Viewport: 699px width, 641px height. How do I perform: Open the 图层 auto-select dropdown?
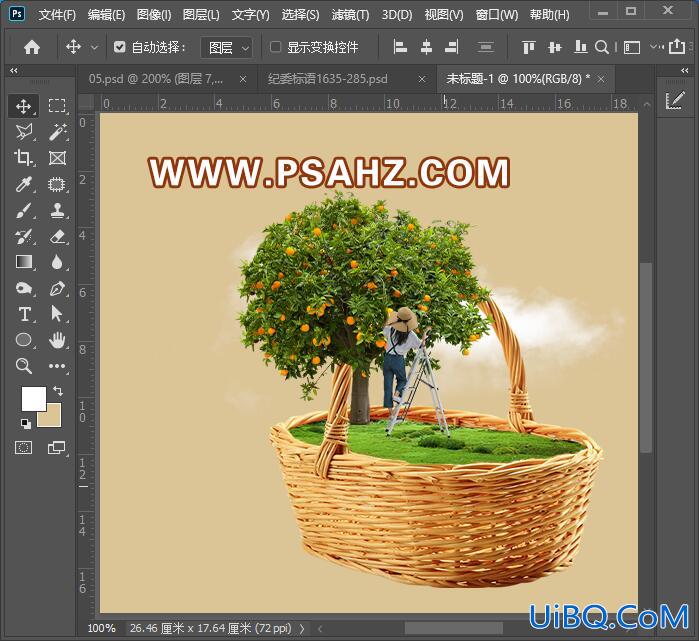(x=226, y=47)
